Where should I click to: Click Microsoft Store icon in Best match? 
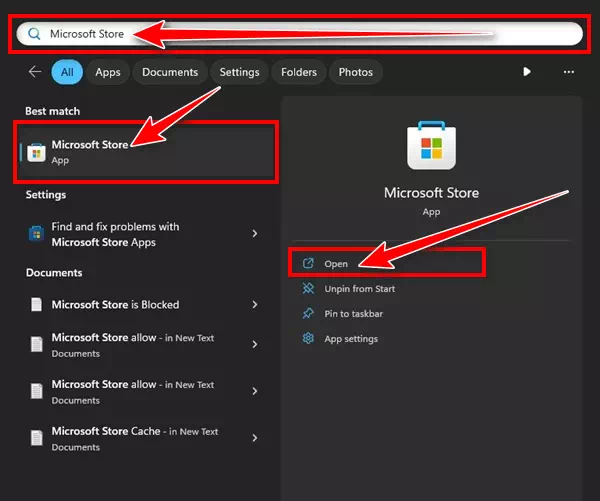pyautogui.click(x=36, y=152)
